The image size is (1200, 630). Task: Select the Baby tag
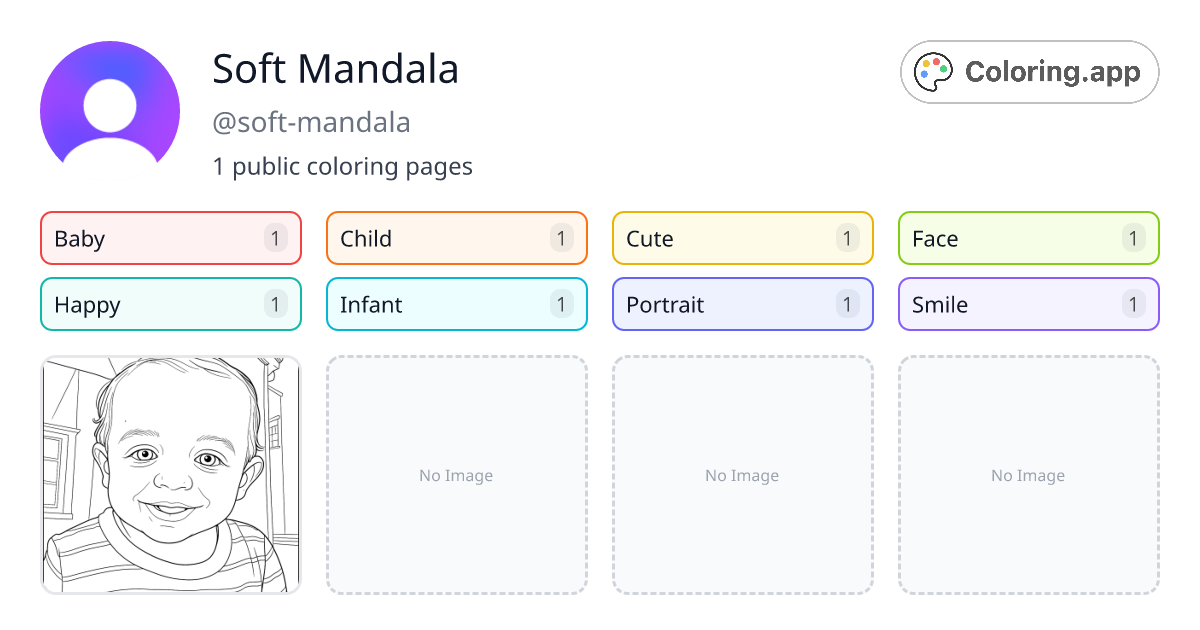coord(171,238)
